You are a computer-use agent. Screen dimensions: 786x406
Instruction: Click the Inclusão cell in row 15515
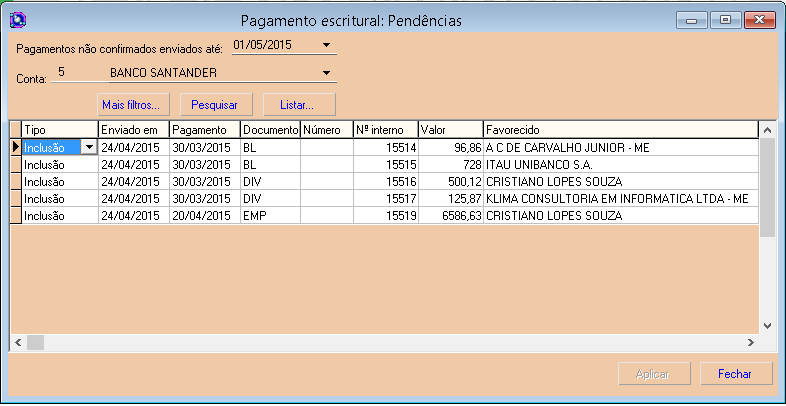60,164
